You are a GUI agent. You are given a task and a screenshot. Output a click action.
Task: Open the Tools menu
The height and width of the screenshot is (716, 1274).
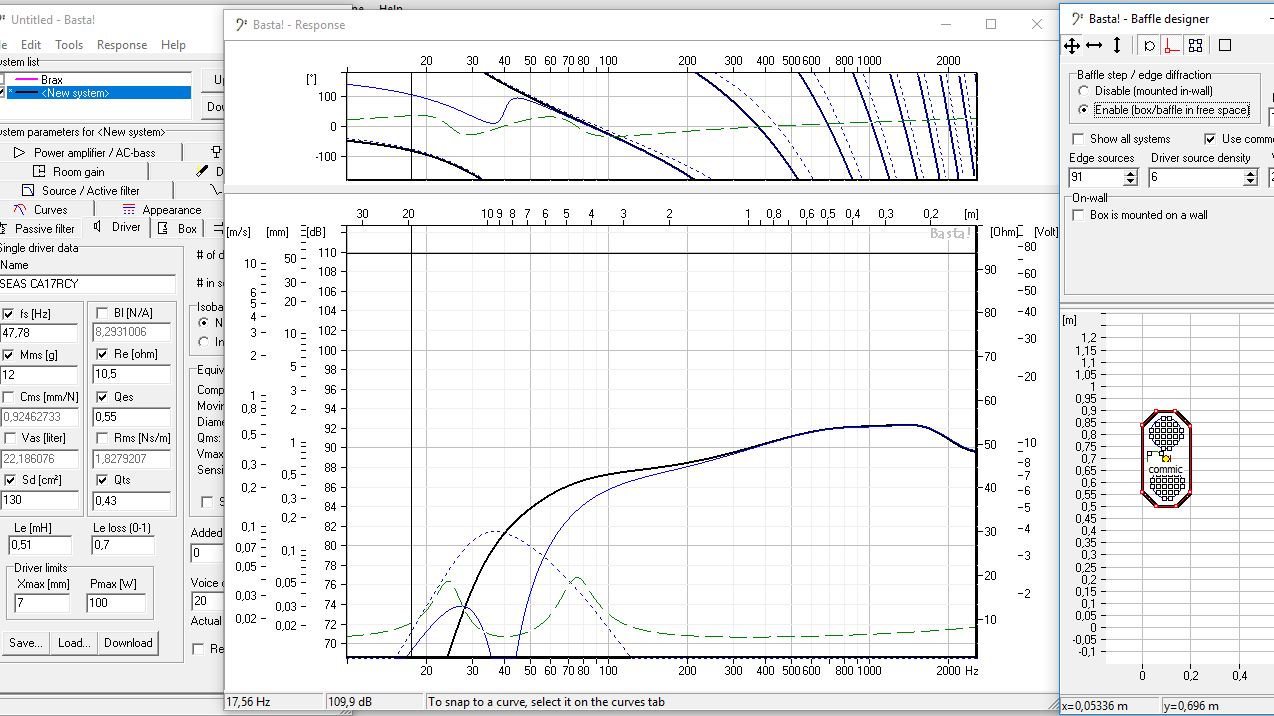click(x=69, y=45)
